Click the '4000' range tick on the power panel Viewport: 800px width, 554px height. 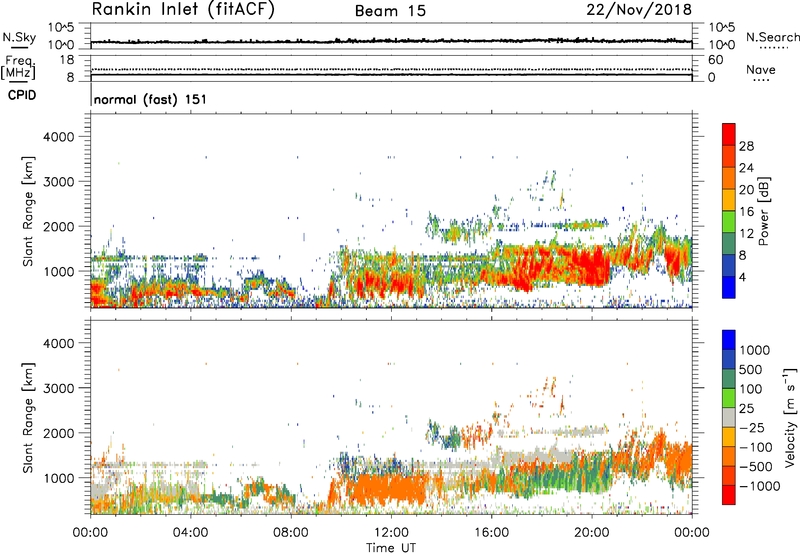pos(59,137)
